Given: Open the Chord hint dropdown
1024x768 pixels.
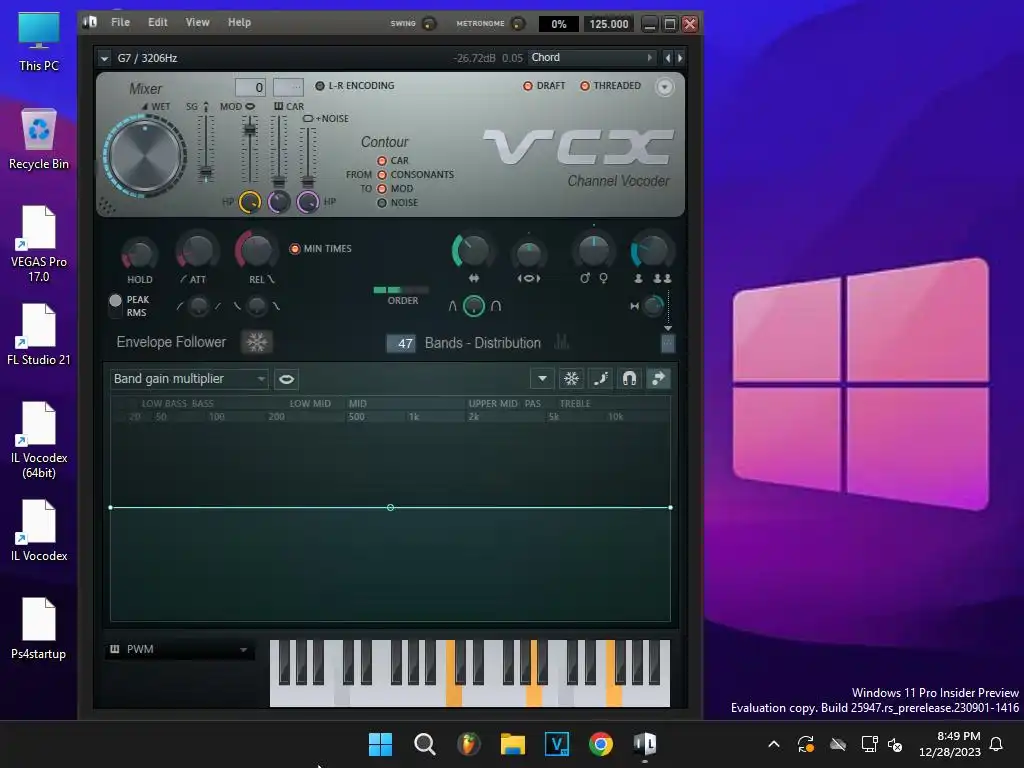Looking at the screenshot, I should (x=592, y=57).
